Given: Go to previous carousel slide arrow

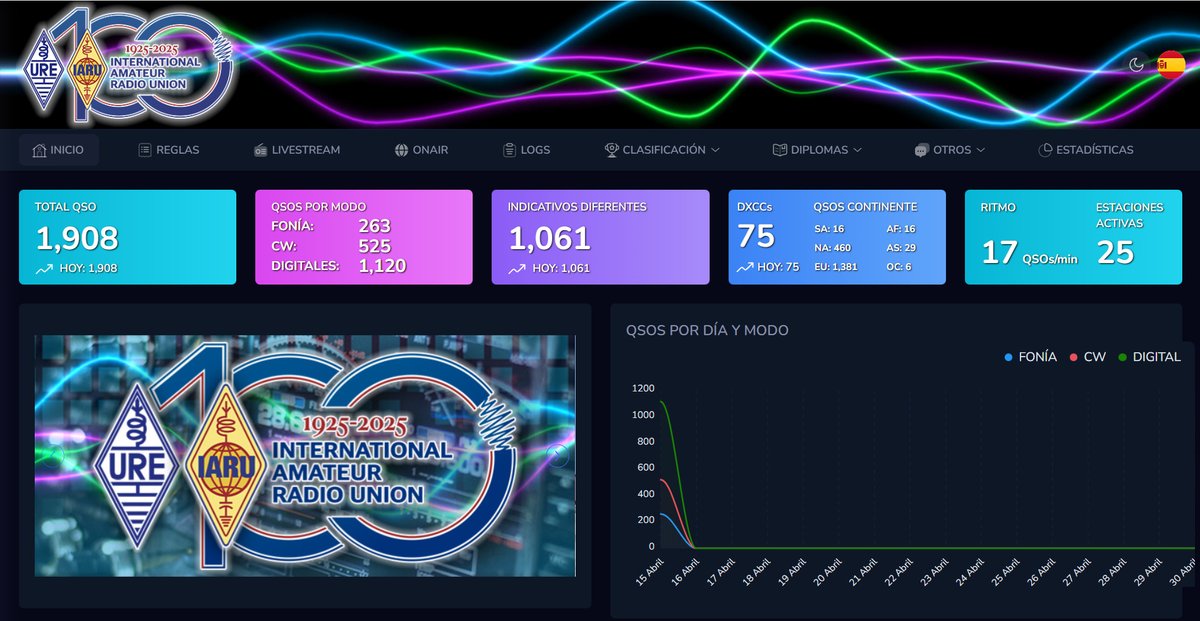Looking at the screenshot, I should (x=54, y=456).
